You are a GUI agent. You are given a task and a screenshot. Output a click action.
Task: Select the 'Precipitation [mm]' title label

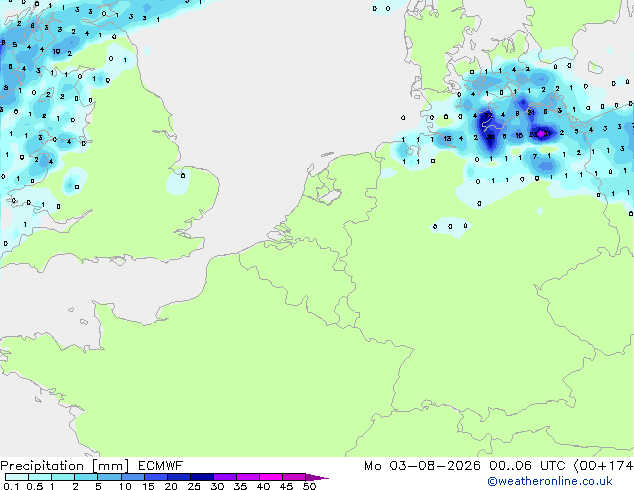(65, 466)
